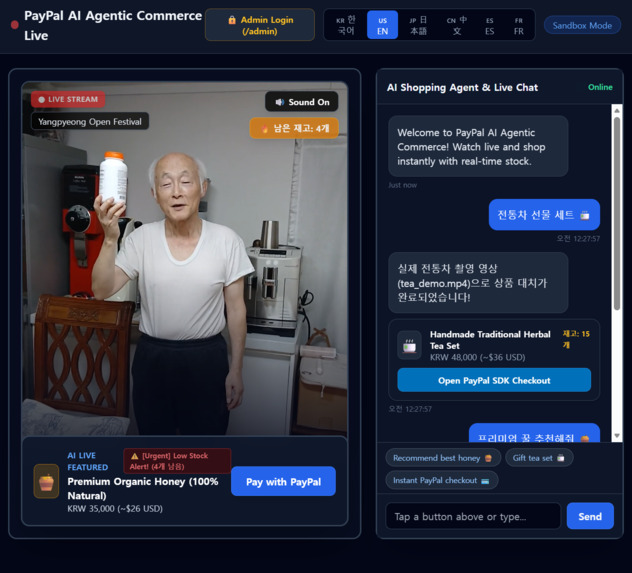The image size is (632, 573).
Task: Click the red live dot beside title
Action: pyautogui.click(x=15, y=25)
